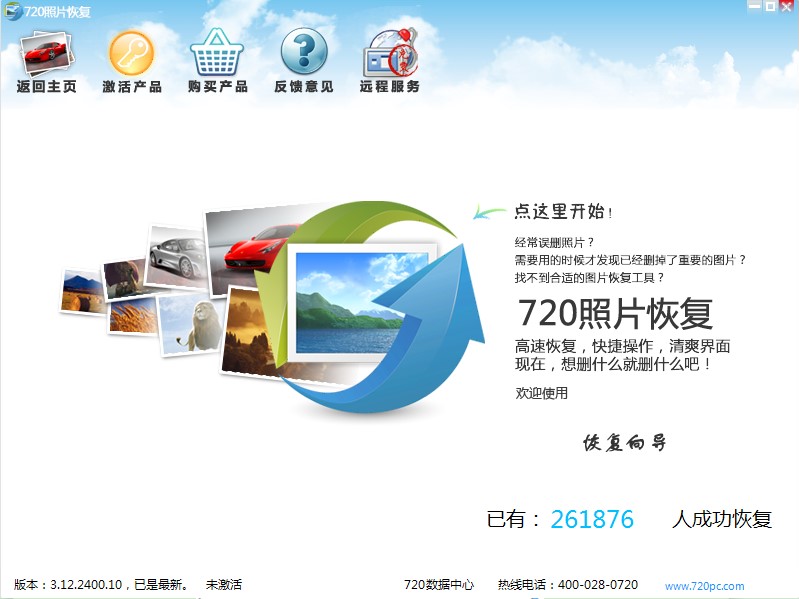
Task: Click the large circular arrows recovery graphic
Action: tap(369, 308)
